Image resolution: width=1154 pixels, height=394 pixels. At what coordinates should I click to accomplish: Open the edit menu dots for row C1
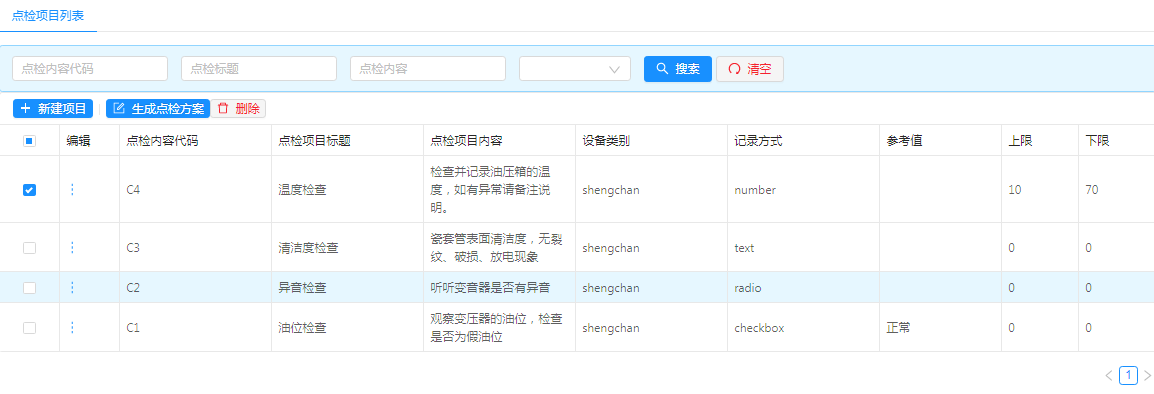click(72, 328)
